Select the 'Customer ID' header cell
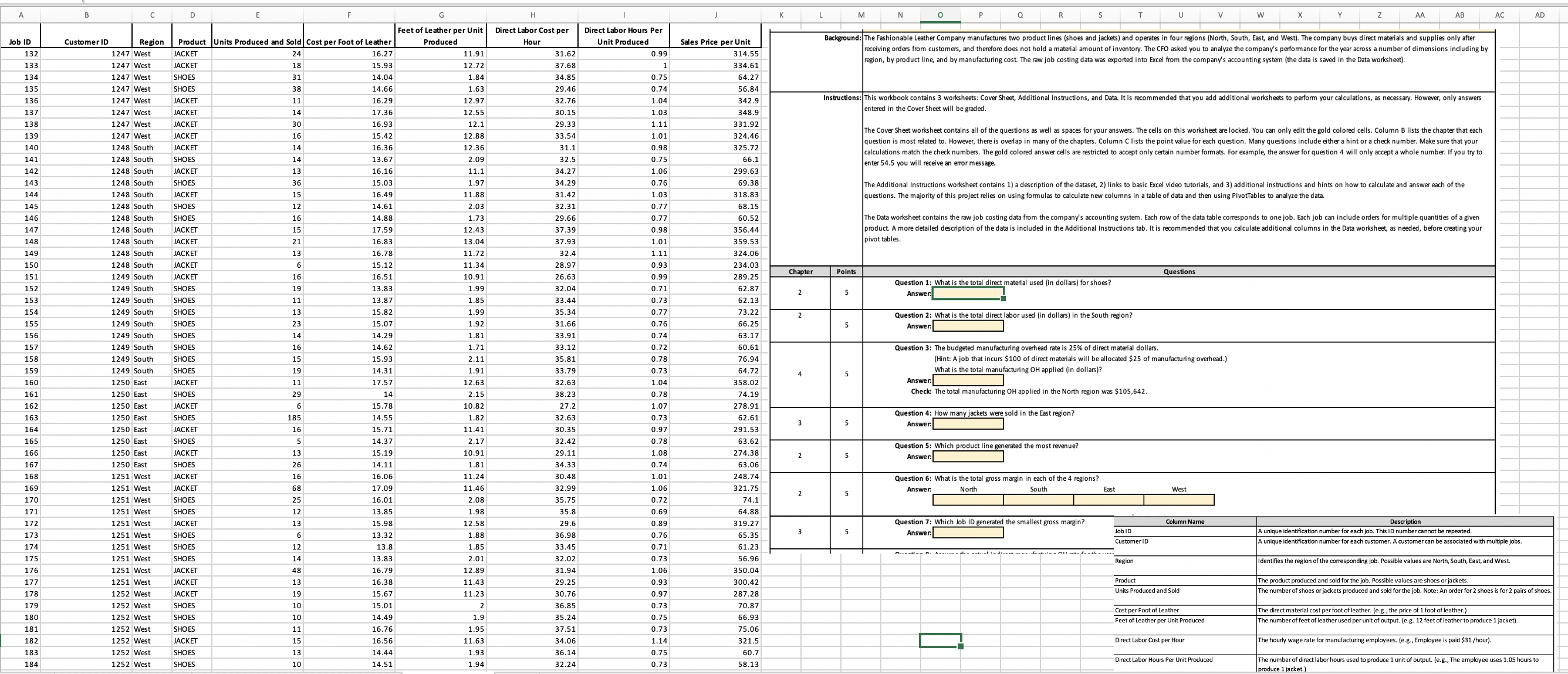The height and width of the screenshot is (674, 1568). click(86, 36)
